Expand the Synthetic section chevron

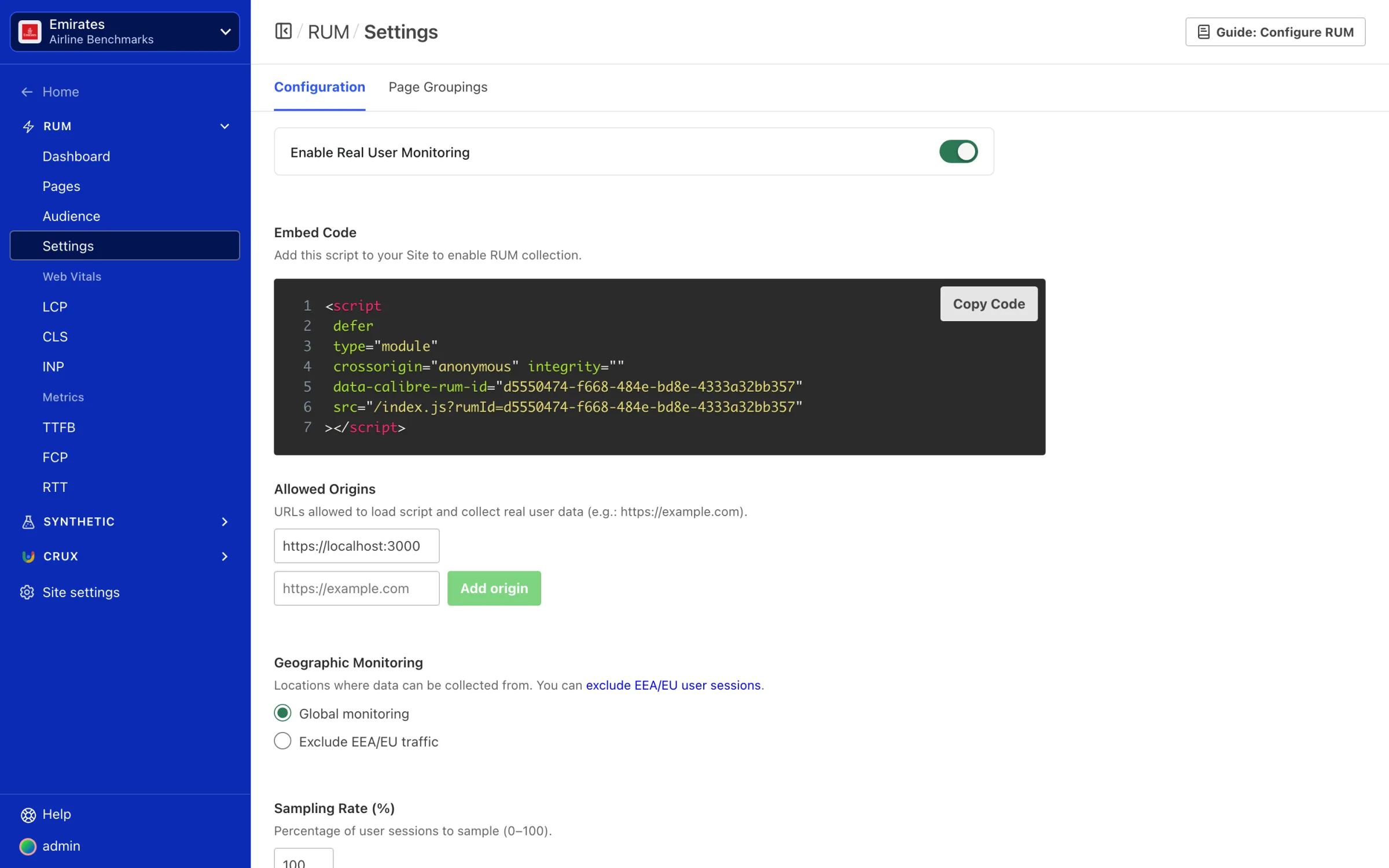pyautogui.click(x=225, y=522)
